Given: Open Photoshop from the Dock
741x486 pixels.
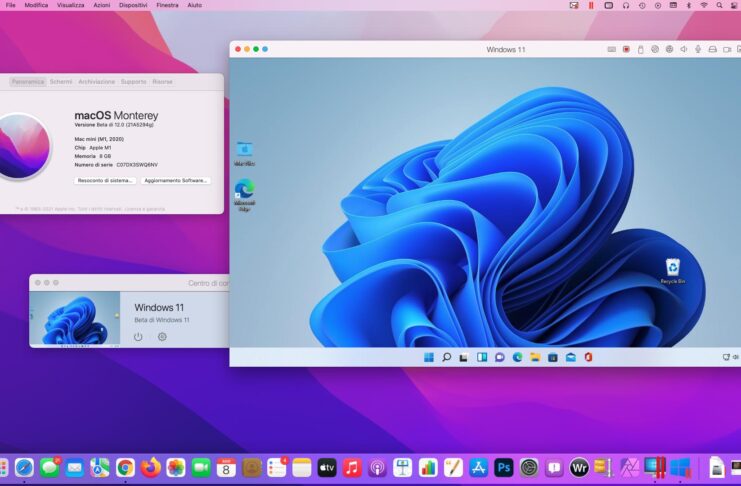Looking at the screenshot, I should [504, 468].
